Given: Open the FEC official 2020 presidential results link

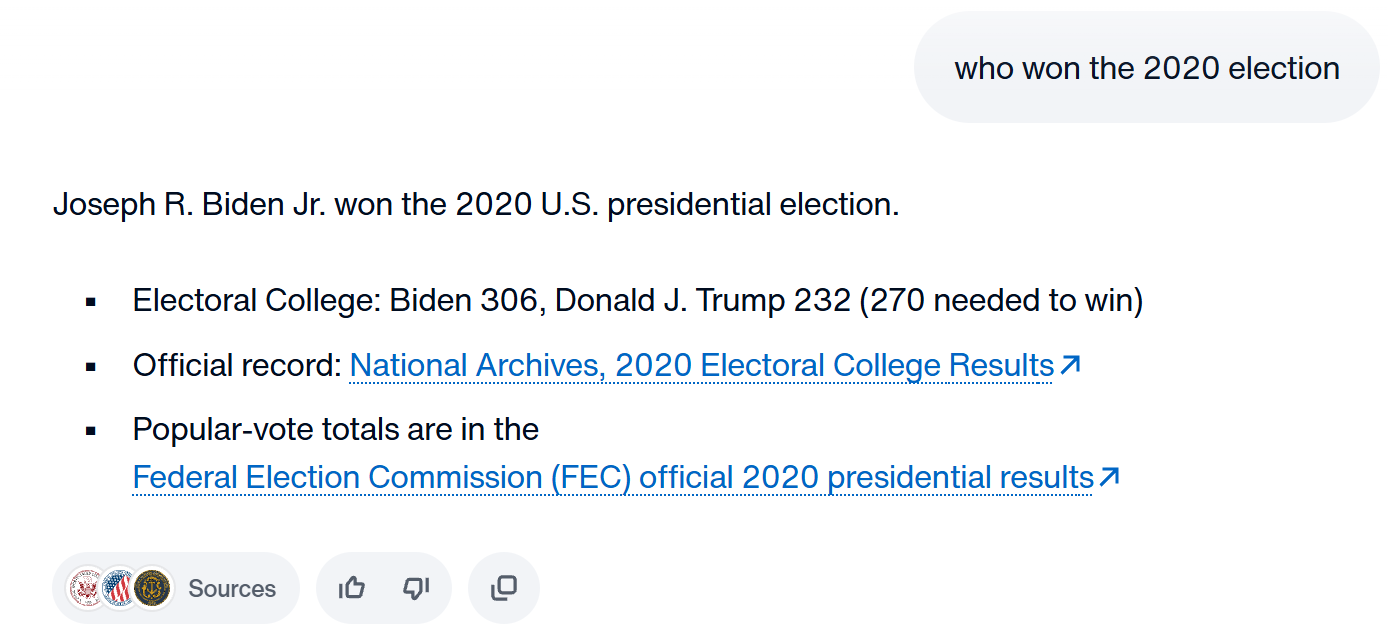Looking at the screenshot, I should tap(613, 478).
